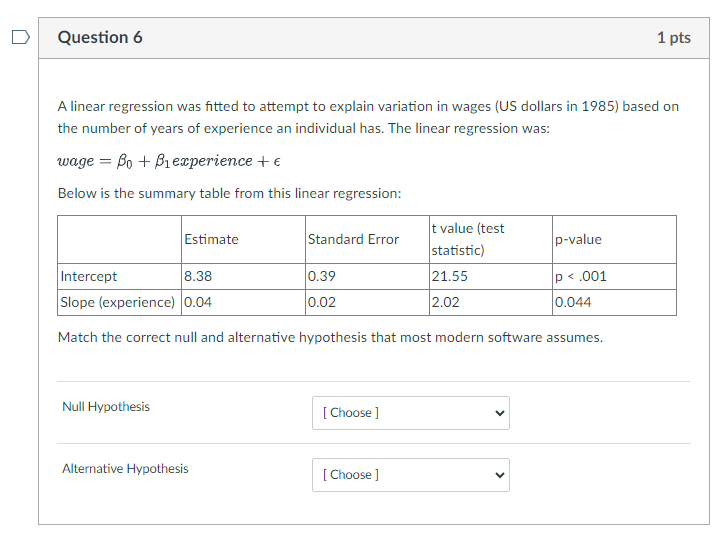Click the 1 pts label
Screen dimensions: 727x545
pyautogui.click(x=674, y=38)
